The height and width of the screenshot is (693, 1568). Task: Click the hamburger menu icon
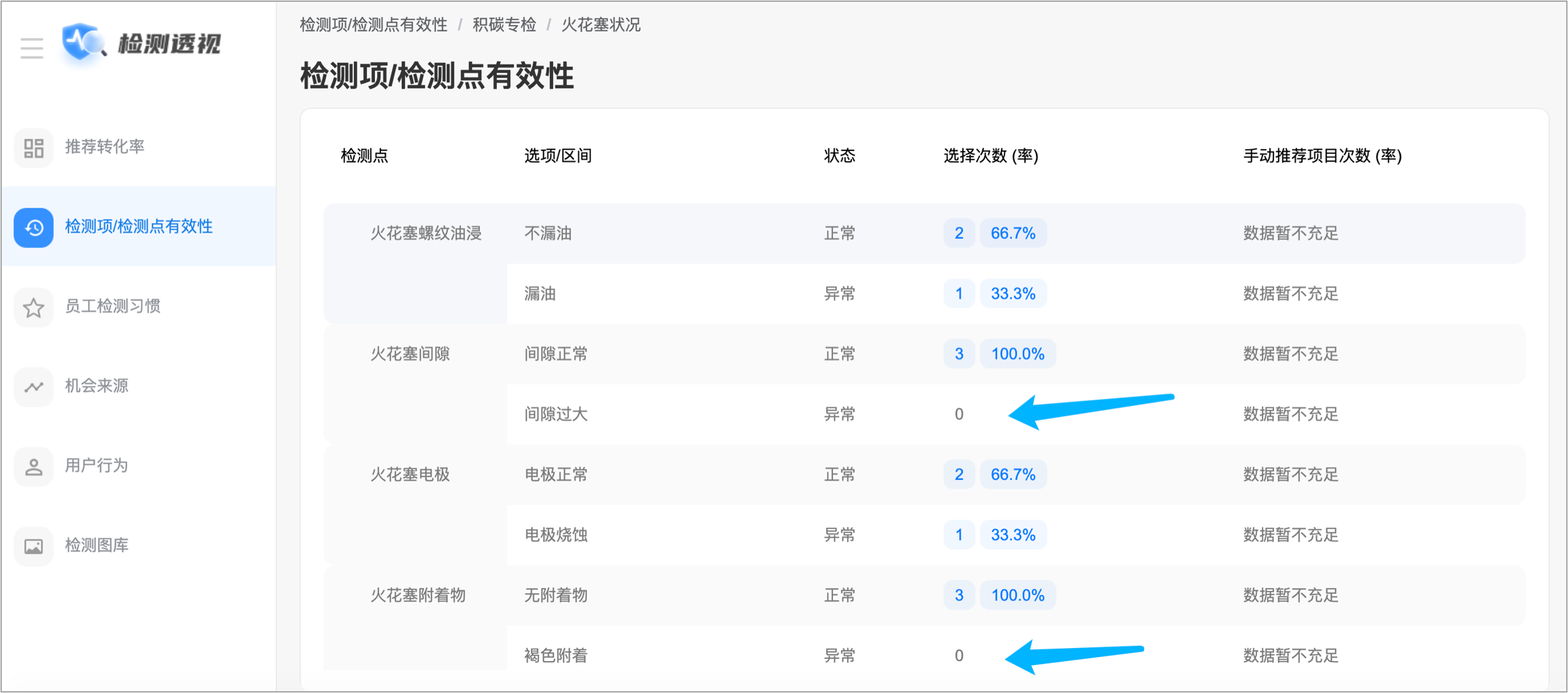(x=31, y=48)
